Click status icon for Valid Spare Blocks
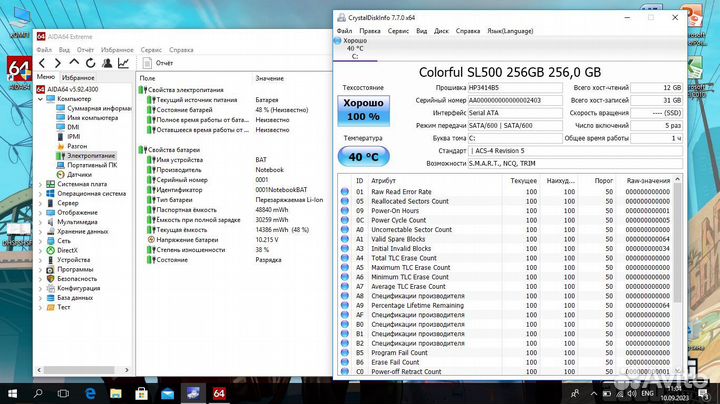The height and width of the screenshot is (404, 720). click(345, 239)
